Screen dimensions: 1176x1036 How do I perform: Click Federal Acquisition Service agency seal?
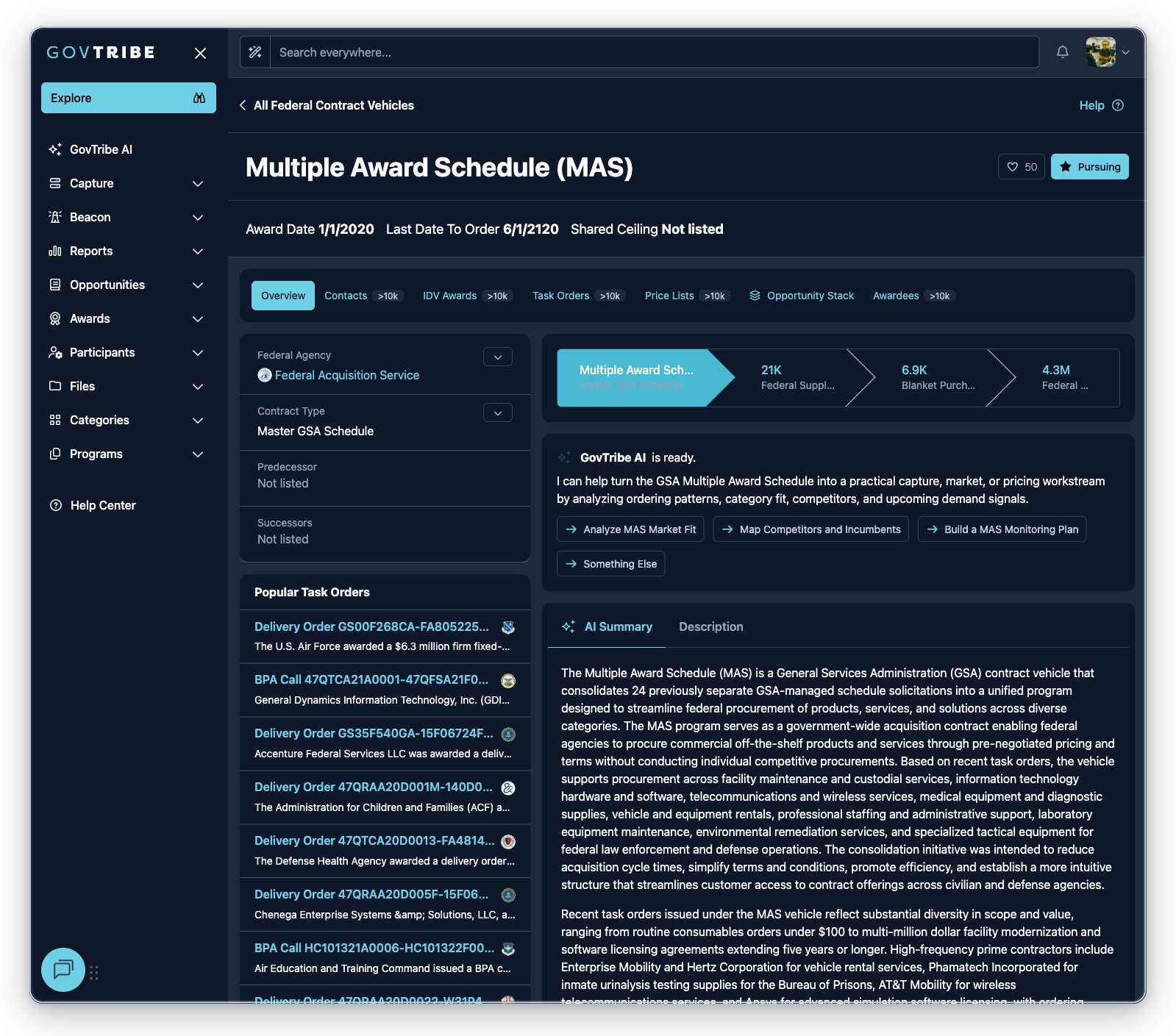coord(265,375)
